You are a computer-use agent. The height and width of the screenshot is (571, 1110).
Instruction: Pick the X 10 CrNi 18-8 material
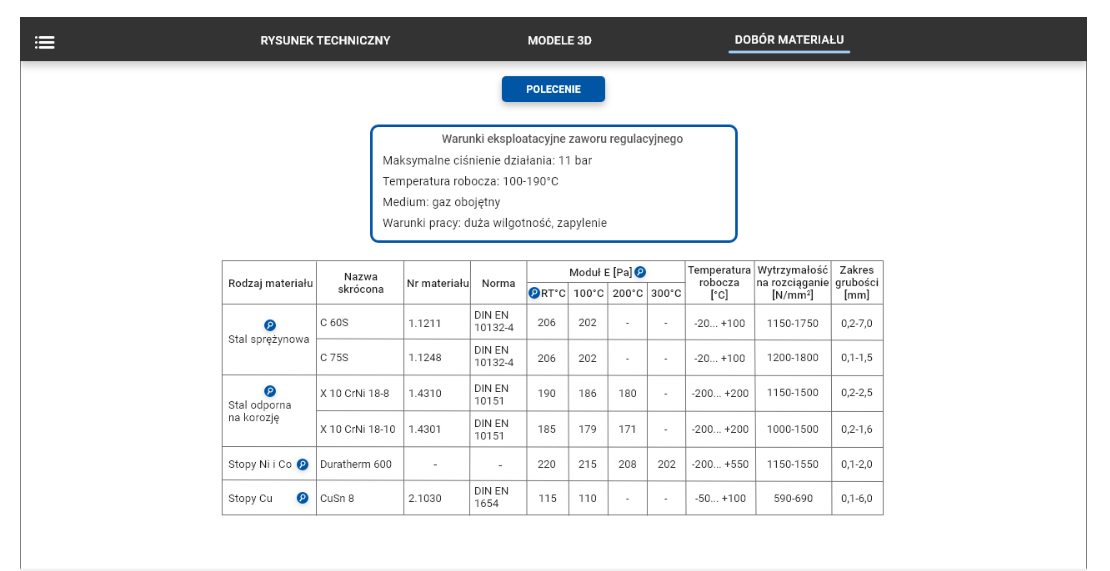click(x=354, y=393)
